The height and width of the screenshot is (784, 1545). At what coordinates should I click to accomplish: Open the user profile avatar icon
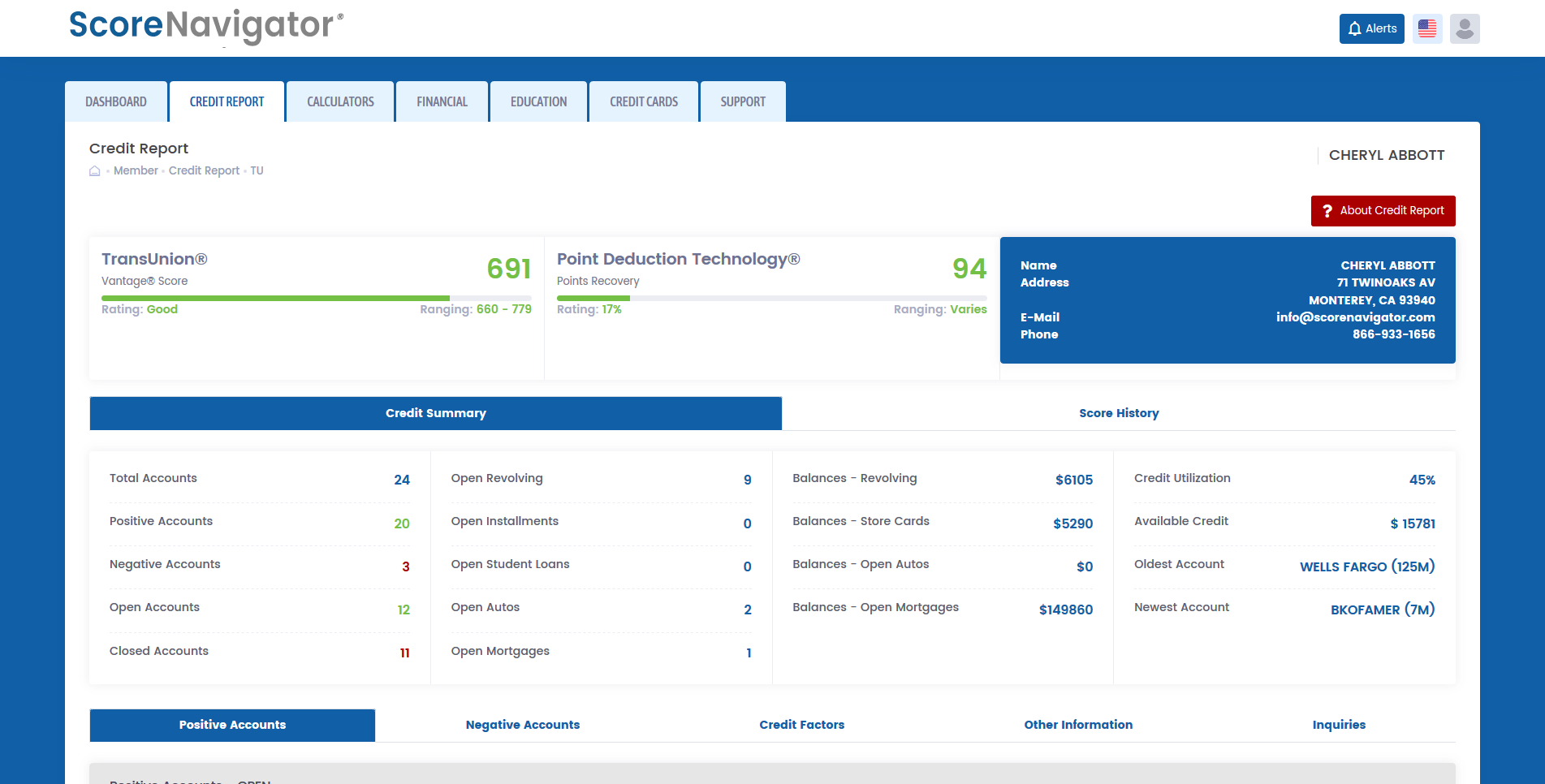pyautogui.click(x=1465, y=28)
